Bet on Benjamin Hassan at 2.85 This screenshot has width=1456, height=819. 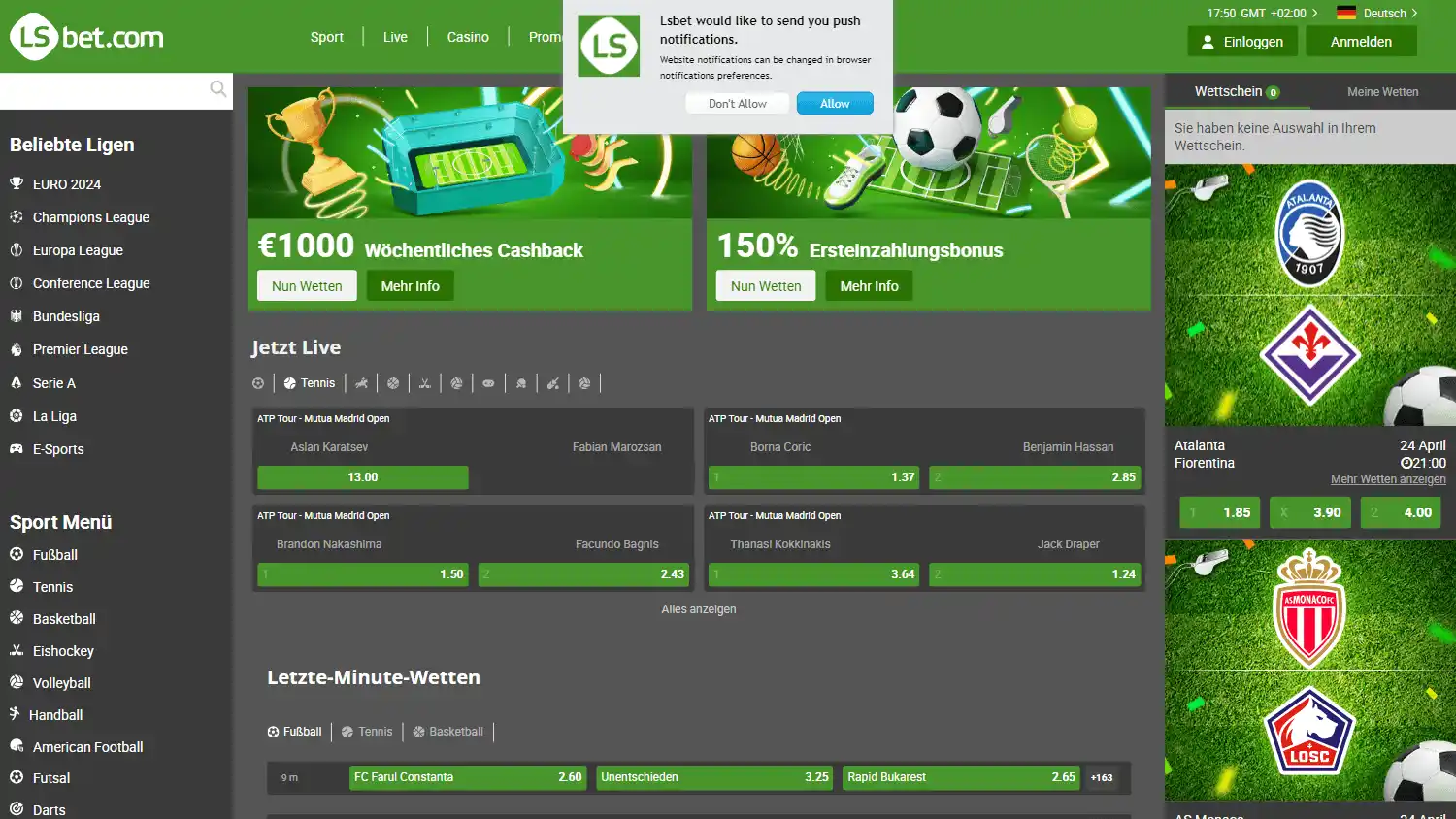[1035, 477]
